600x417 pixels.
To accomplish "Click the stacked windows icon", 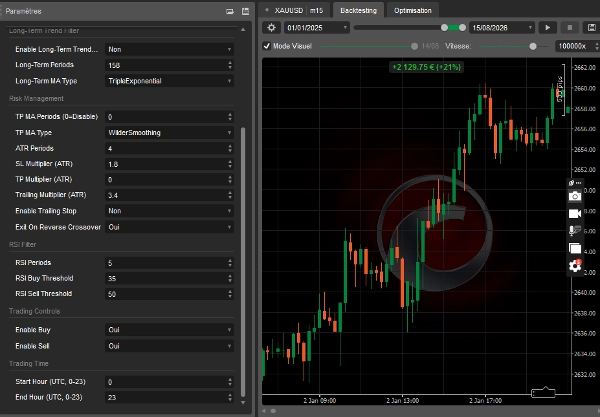I will [575, 248].
